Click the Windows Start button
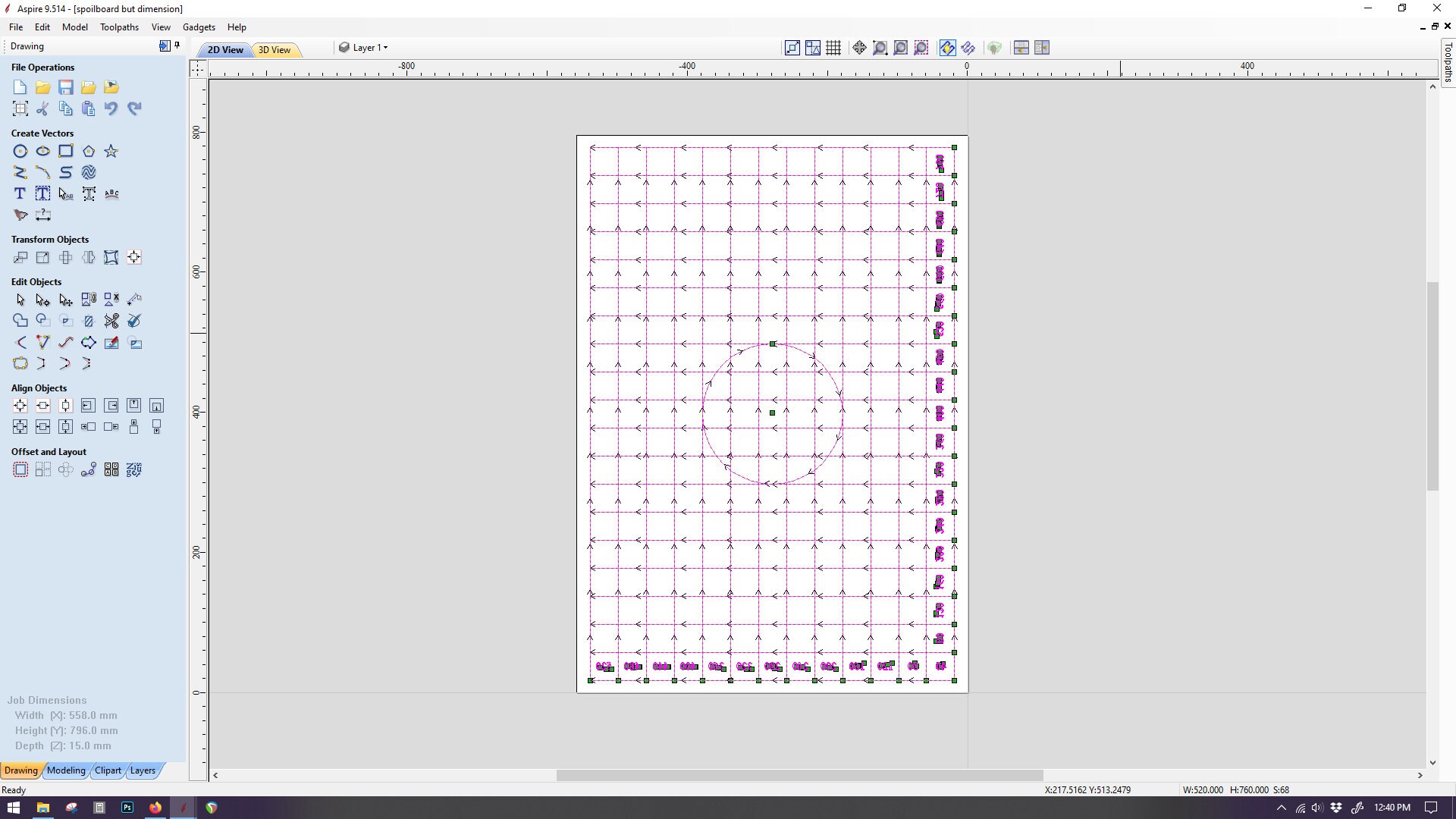The image size is (1456, 819). (13, 807)
